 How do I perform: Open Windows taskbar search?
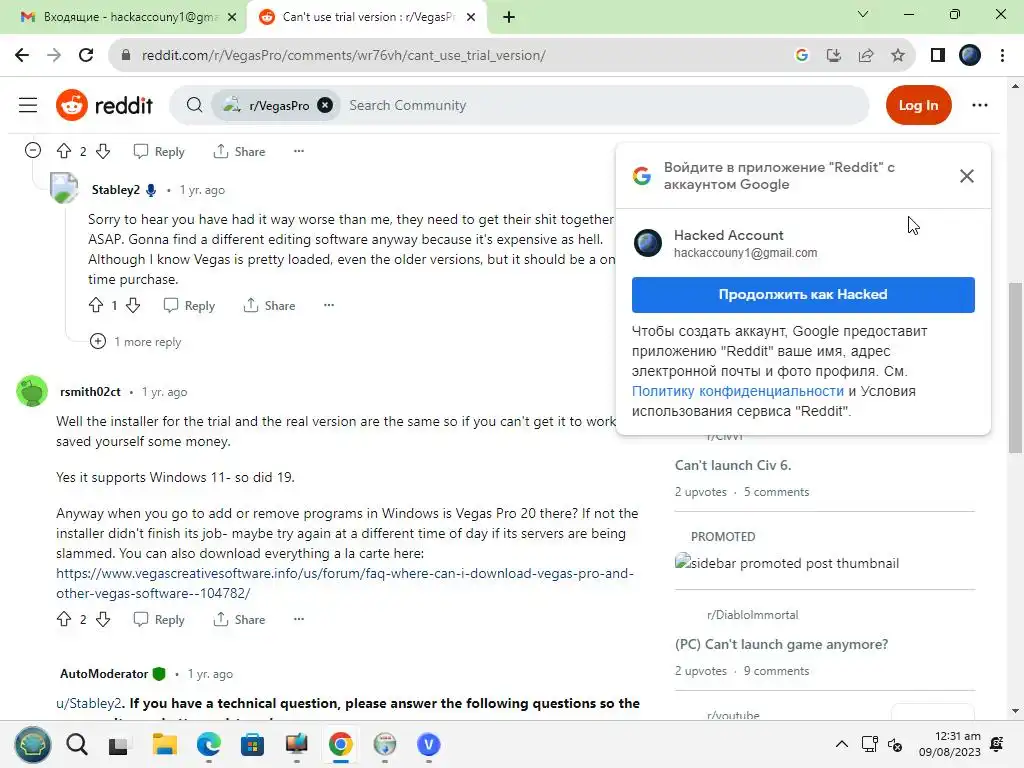[x=77, y=744]
